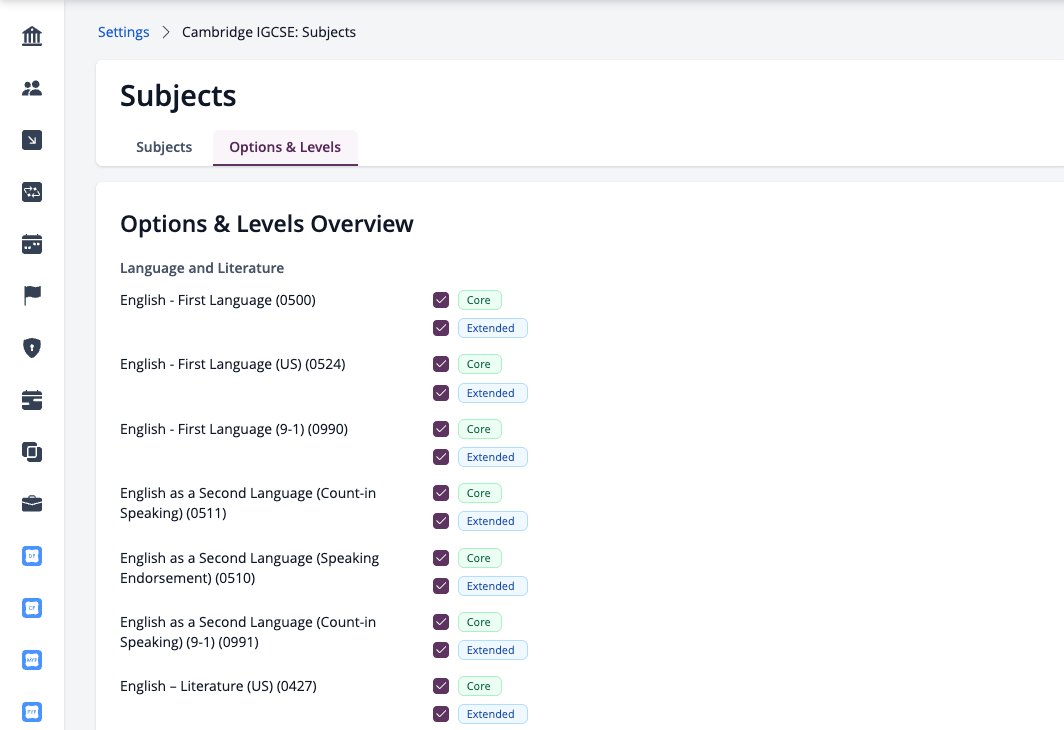
Task: Click the 'English - First Language (9-1) (0990)' label
Action: [x=234, y=429]
